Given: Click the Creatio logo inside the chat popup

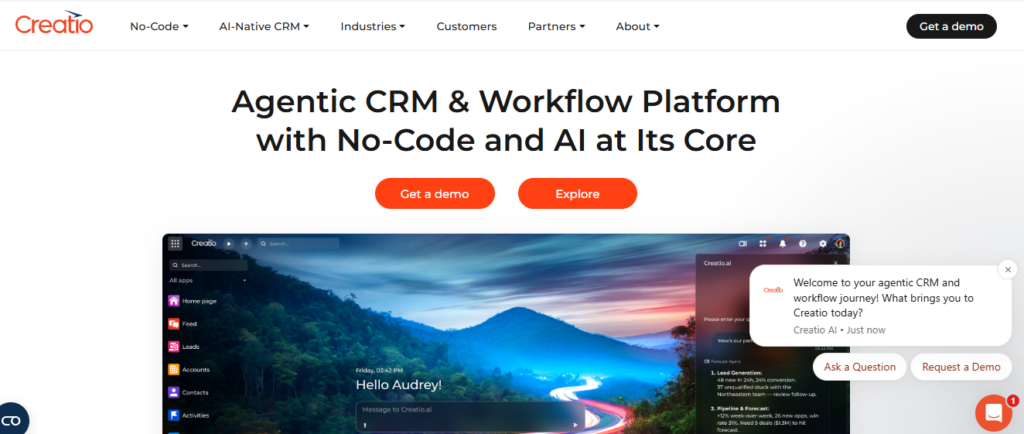Looking at the screenshot, I should click(x=773, y=290).
